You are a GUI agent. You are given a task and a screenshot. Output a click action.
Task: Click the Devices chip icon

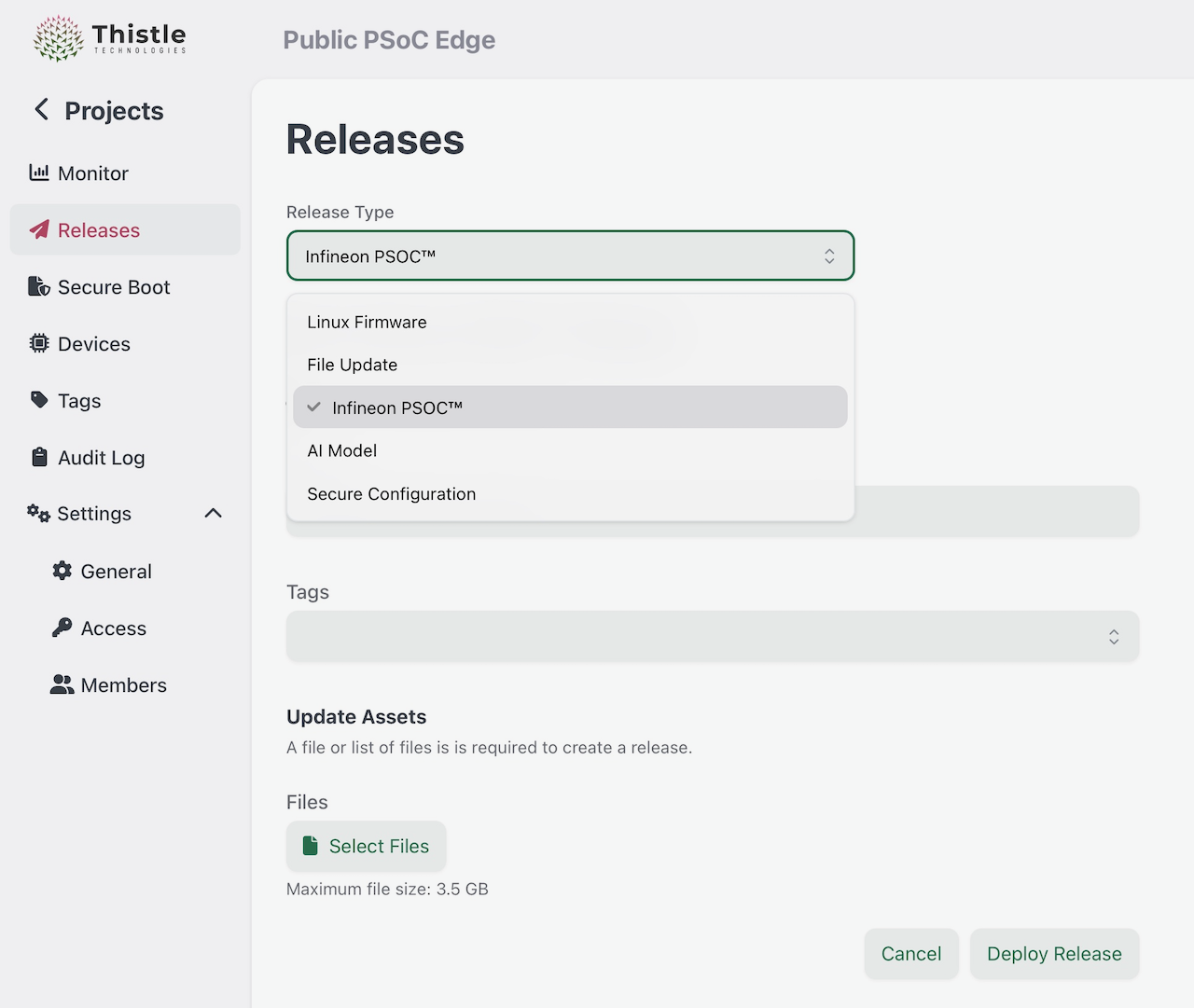click(x=38, y=343)
